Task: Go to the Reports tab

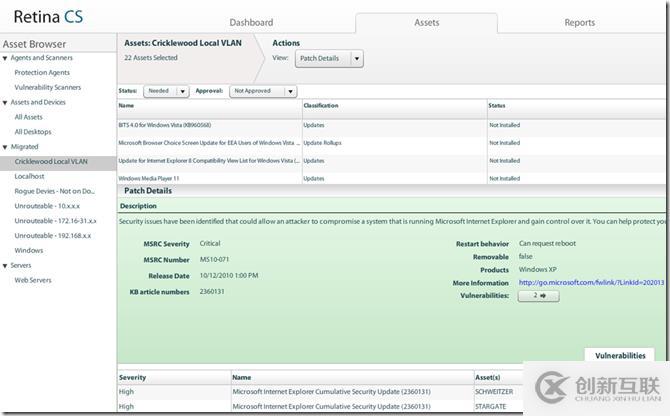Action: tap(579, 22)
